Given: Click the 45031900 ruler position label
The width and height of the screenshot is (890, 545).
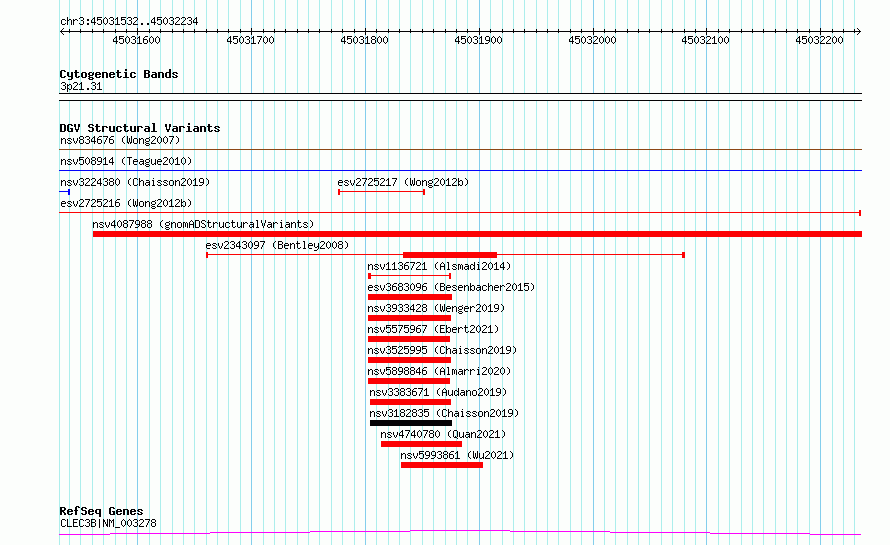Looking at the screenshot, I should [x=478, y=40].
